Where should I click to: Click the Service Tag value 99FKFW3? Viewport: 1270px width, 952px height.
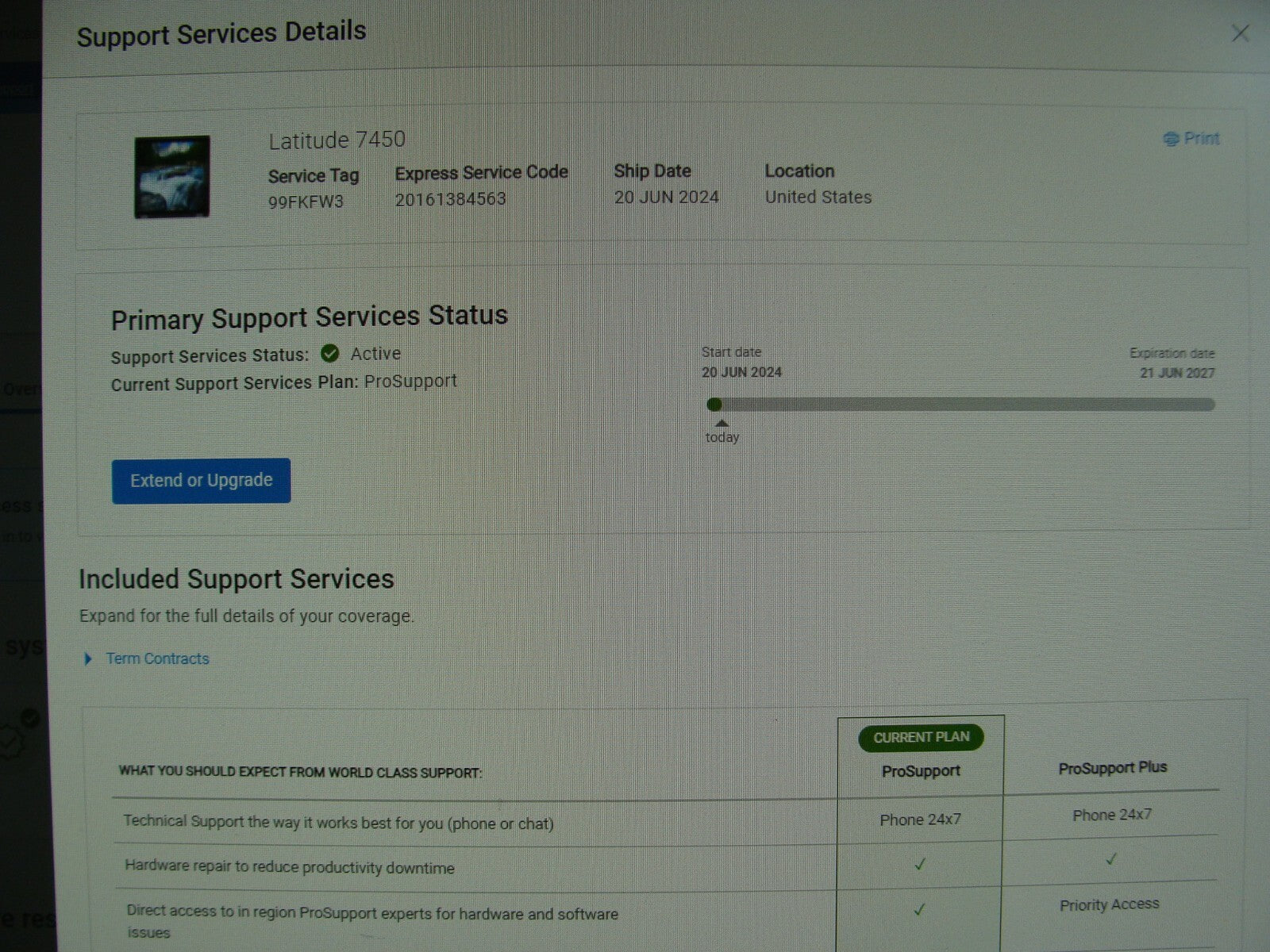coord(306,202)
